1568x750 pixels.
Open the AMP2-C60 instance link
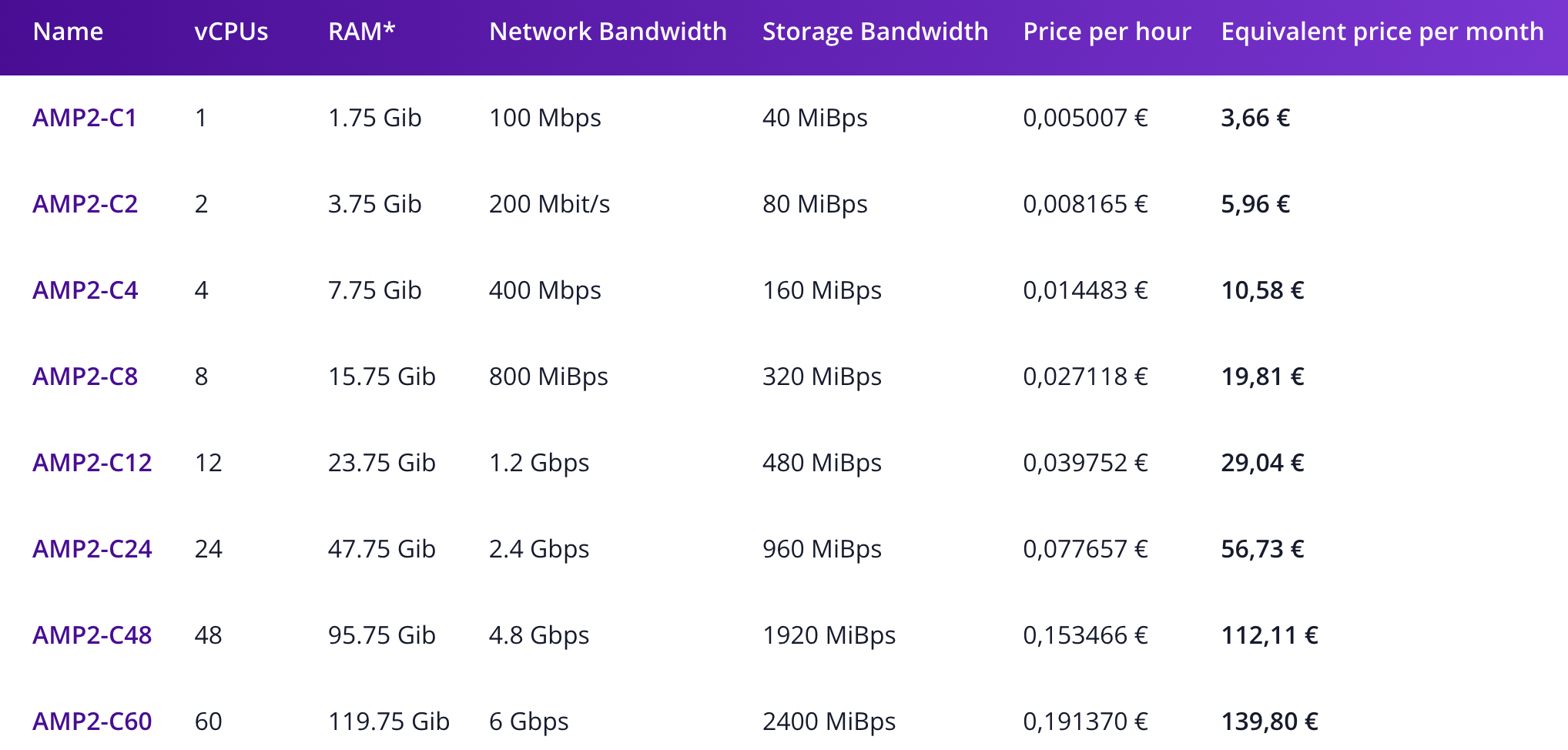[x=92, y=722]
